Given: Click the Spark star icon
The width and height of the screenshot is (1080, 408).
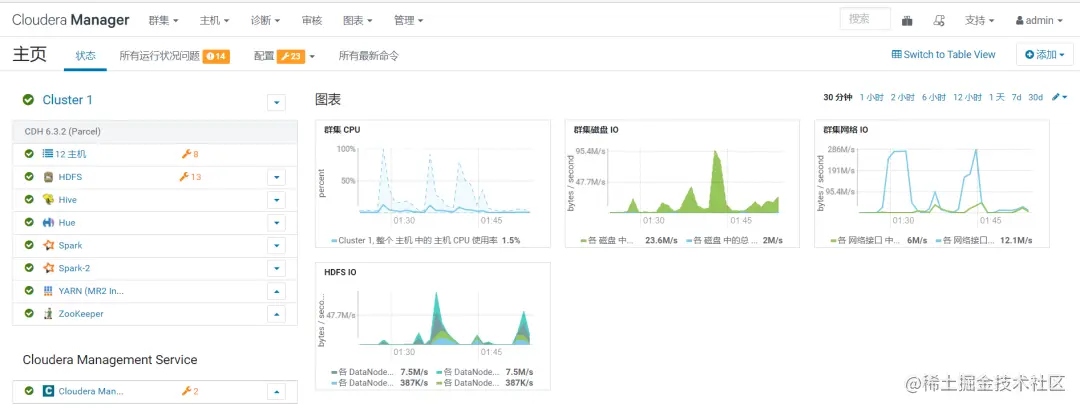Looking at the screenshot, I should 48,245.
